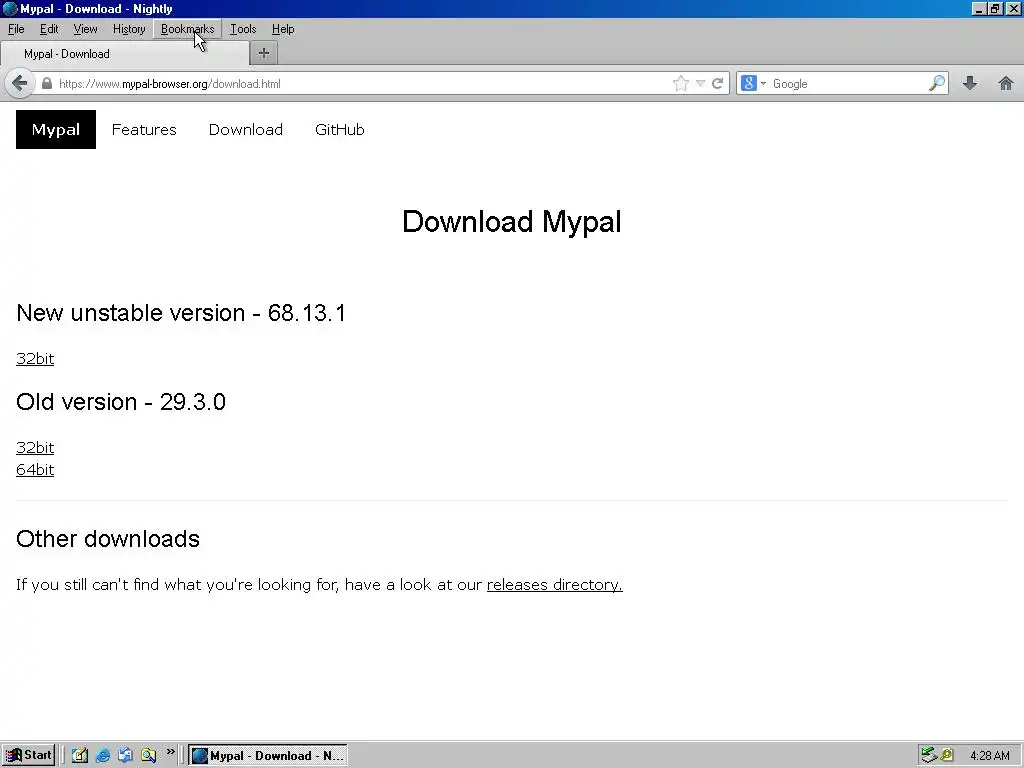This screenshot has width=1024, height=768.
Task: Open the Downloads arrow icon in toolbar
Action: pyautogui.click(x=970, y=83)
